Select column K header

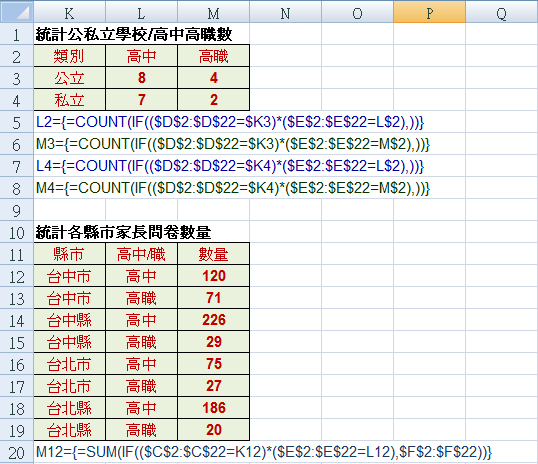coord(69,13)
